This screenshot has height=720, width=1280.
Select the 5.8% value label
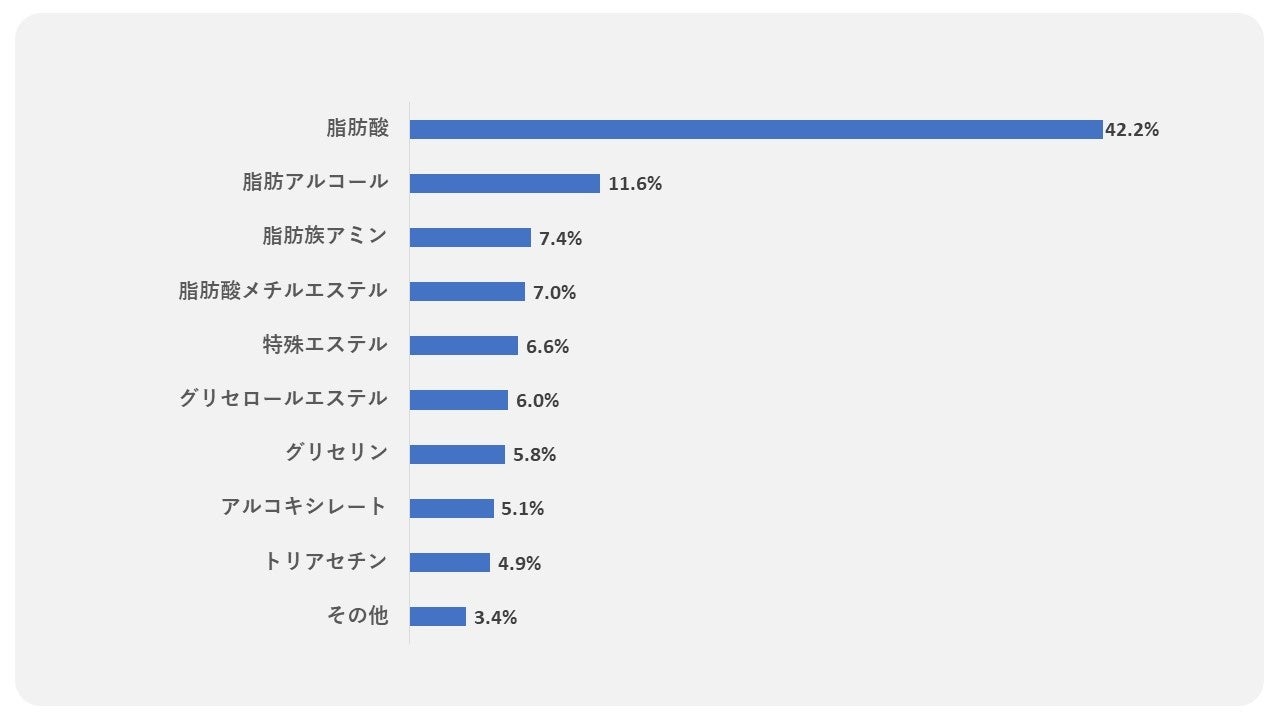(535, 454)
